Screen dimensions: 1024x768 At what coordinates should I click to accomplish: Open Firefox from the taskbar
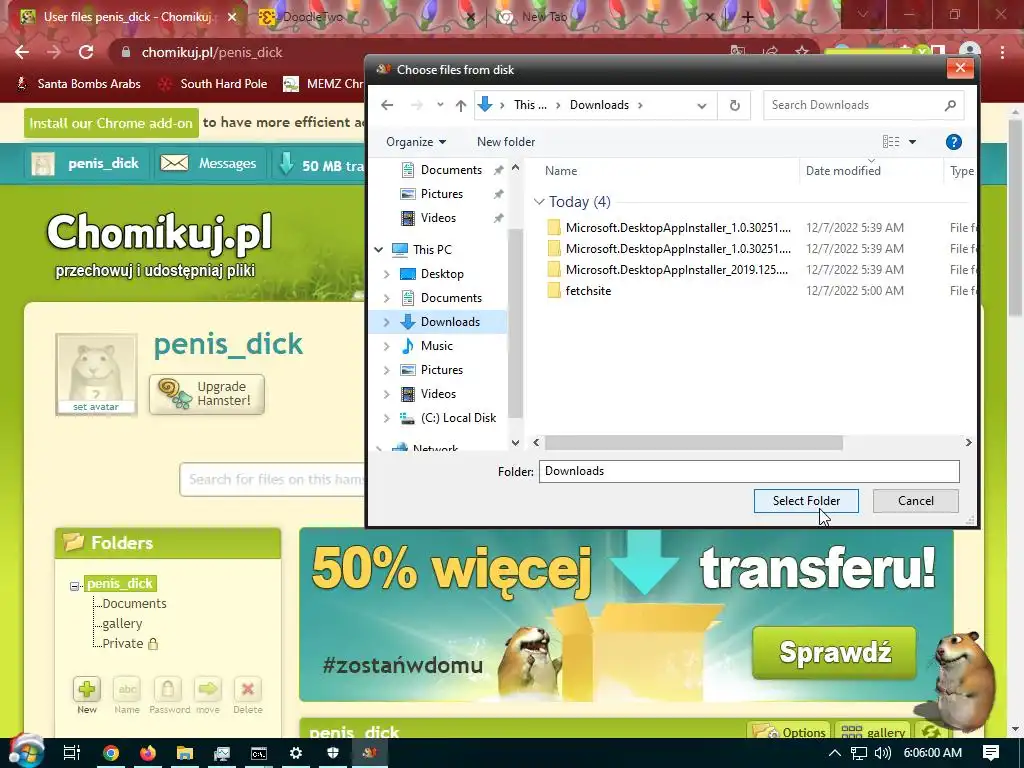pyautogui.click(x=148, y=753)
